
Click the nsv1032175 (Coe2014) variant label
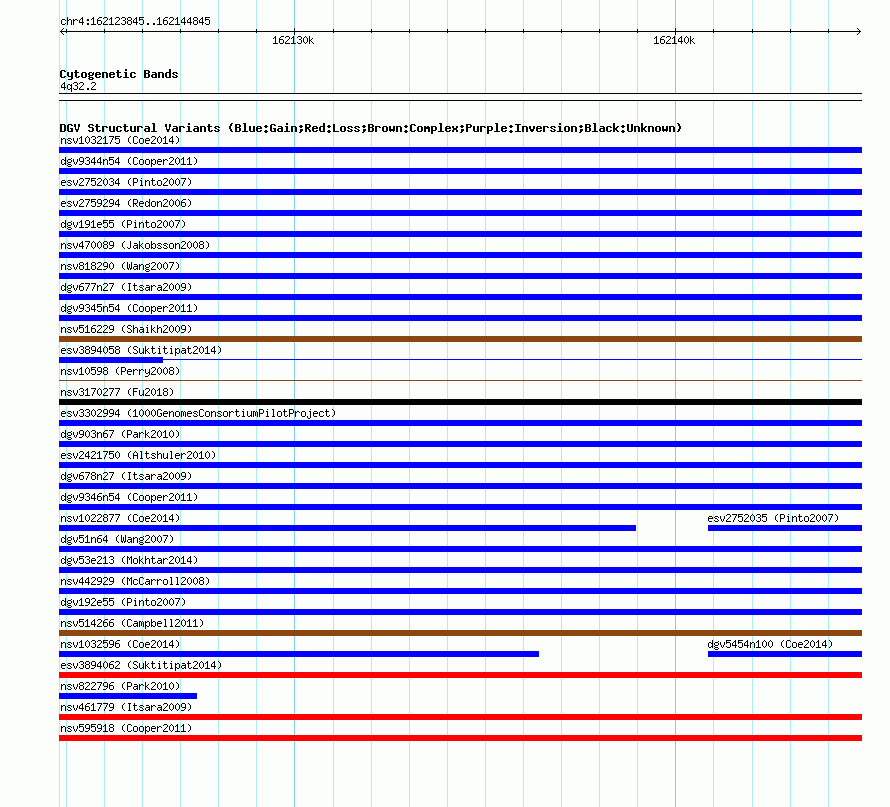pos(120,140)
